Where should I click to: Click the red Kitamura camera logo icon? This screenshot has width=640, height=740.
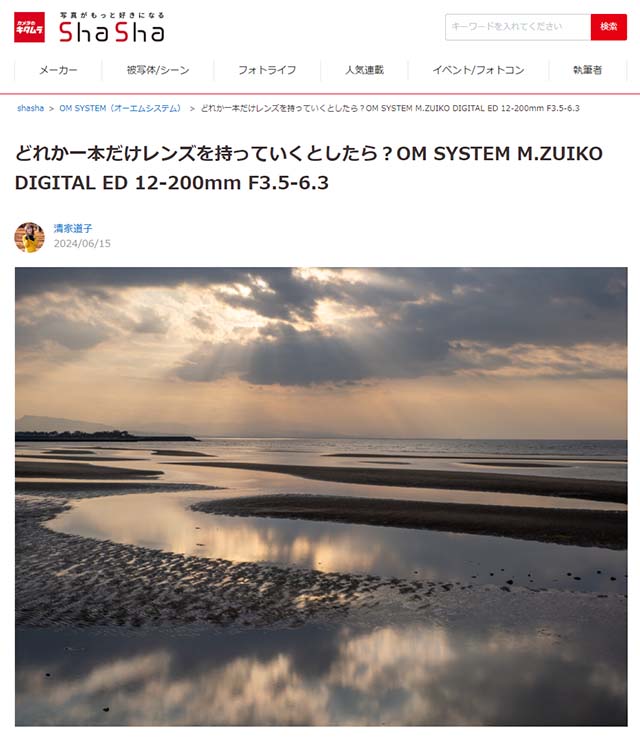pyautogui.click(x=29, y=27)
